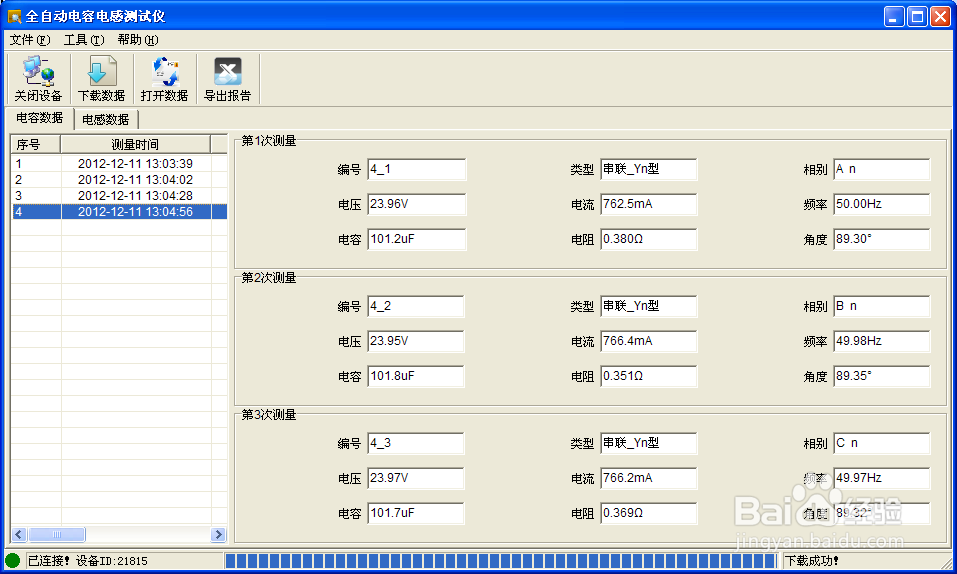Click the 电容 field showing 101.8uF
Screen dimensions: 957x574
[416, 376]
